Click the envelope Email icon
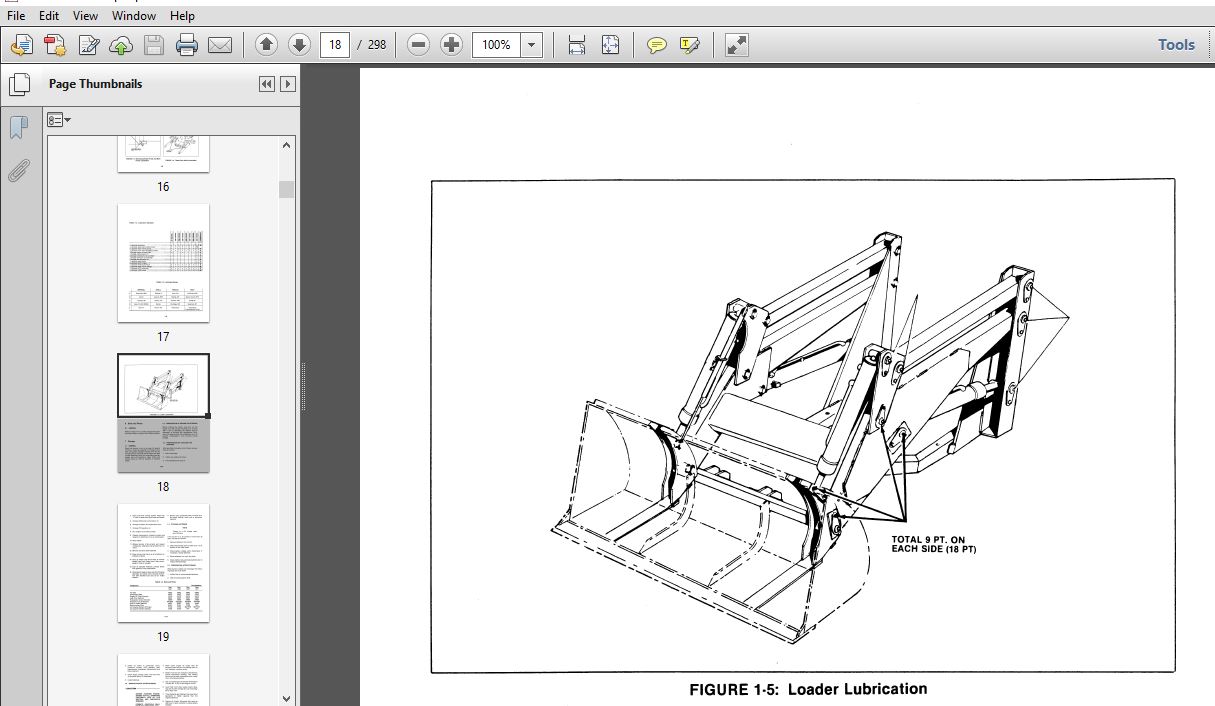The height and width of the screenshot is (706, 1215). pos(219,45)
